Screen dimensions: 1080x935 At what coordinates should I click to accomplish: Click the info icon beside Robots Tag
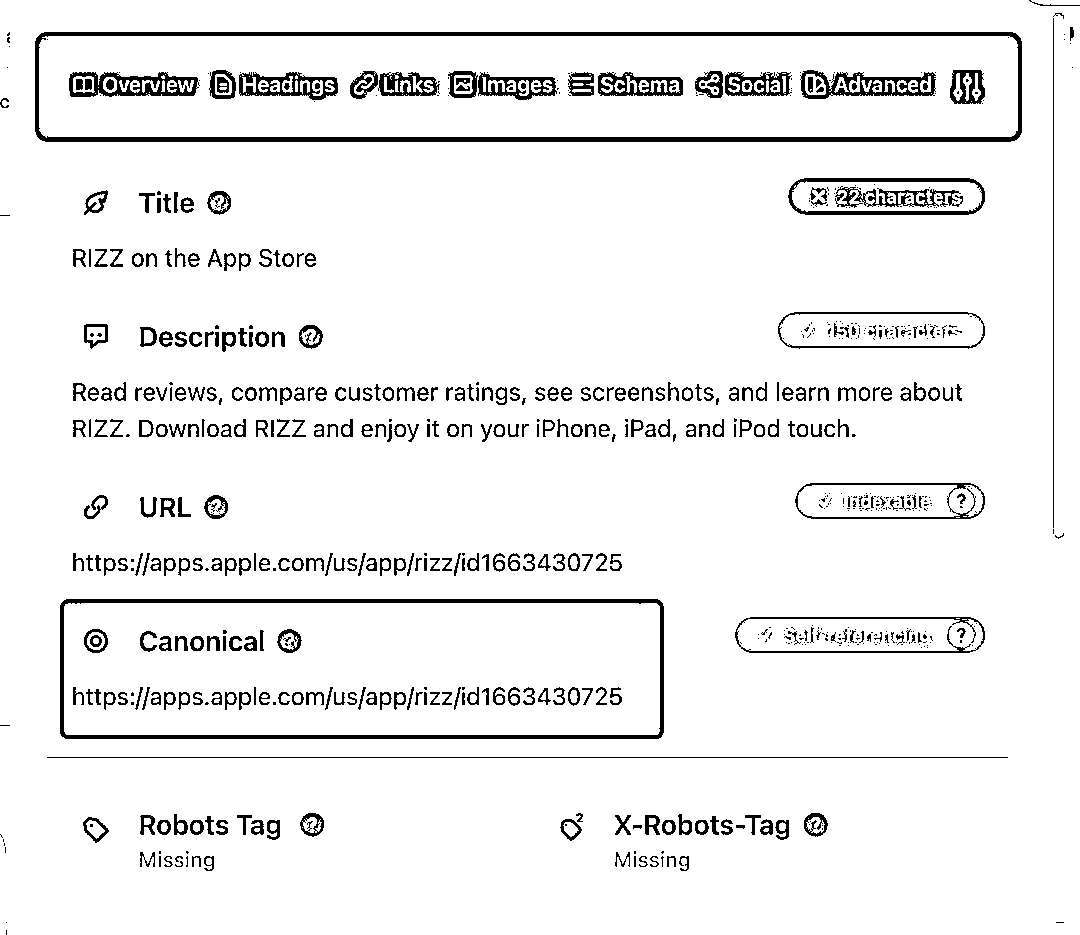pyautogui.click(x=312, y=825)
